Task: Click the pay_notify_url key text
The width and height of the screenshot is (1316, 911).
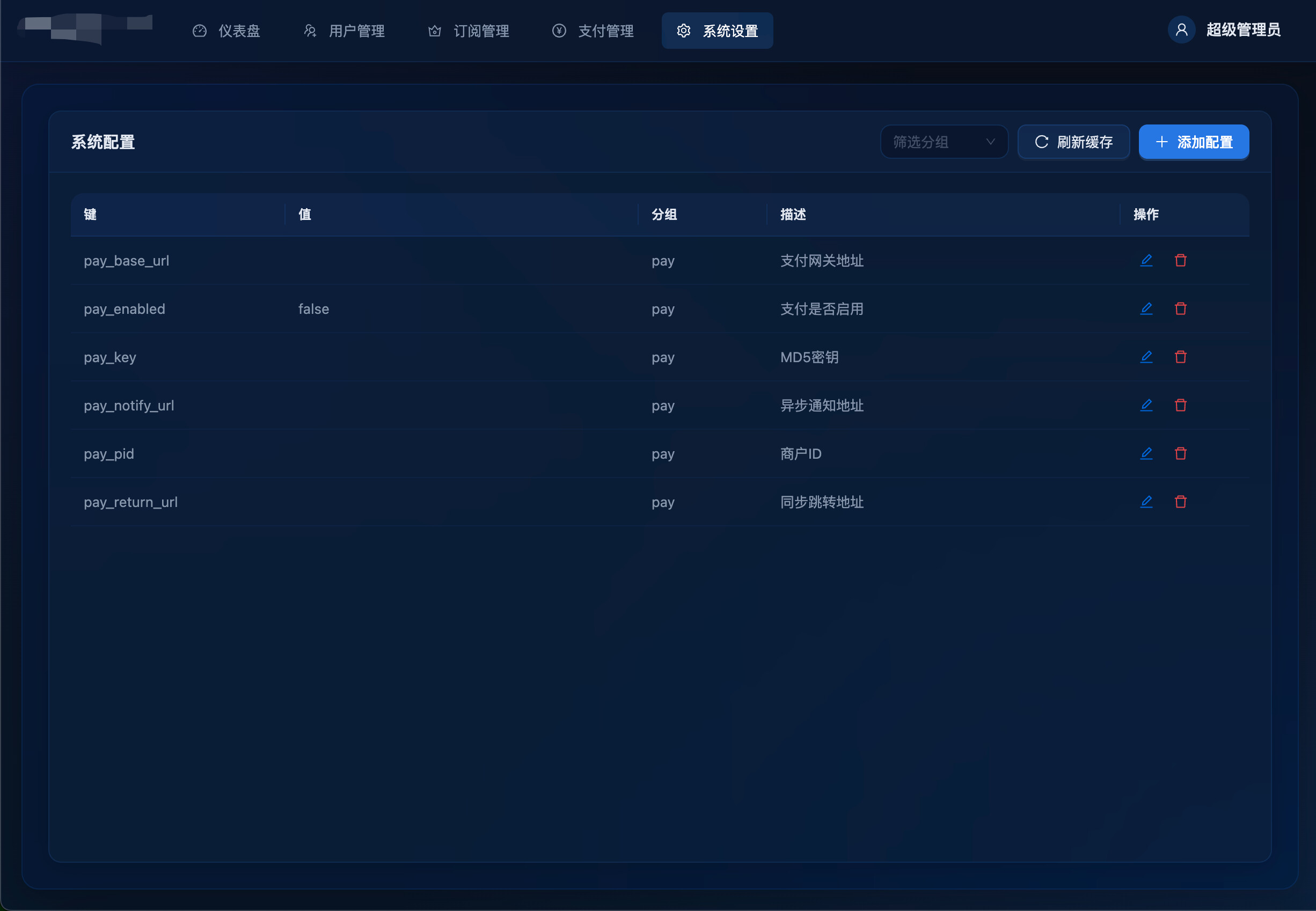Action: pyautogui.click(x=128, y=406)
